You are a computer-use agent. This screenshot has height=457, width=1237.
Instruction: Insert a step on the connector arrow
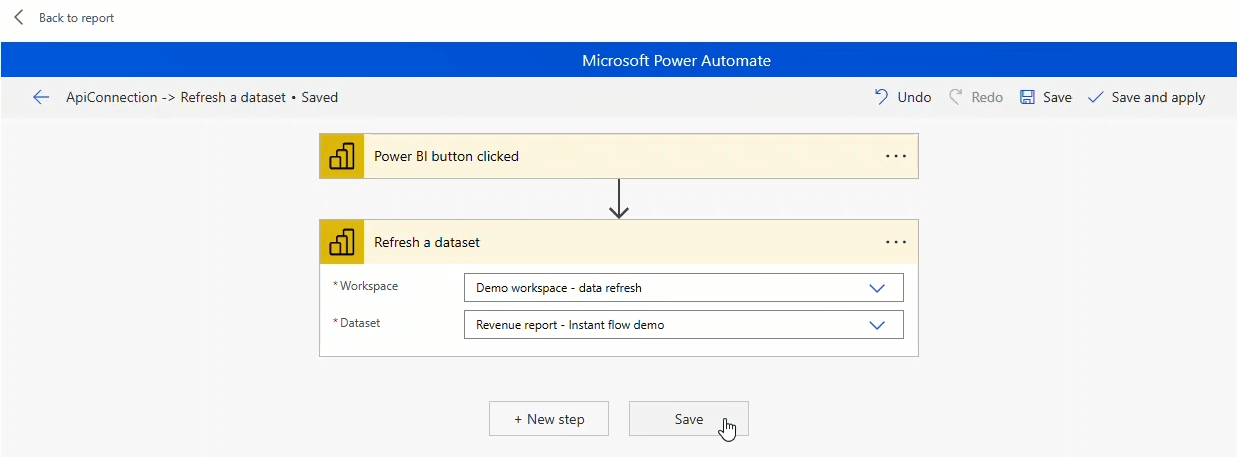pyautogui.click(x=619, y=199)
